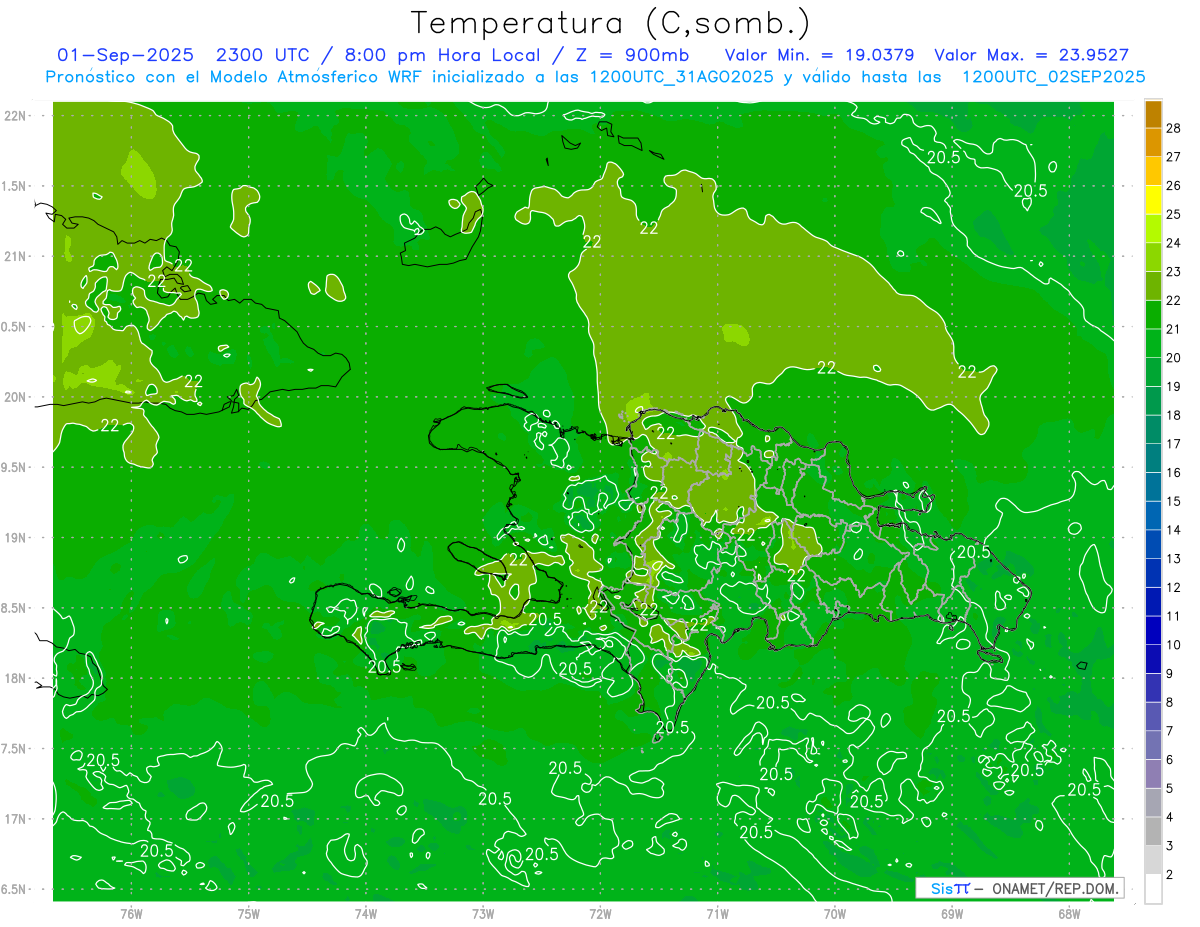Click the '73W' longitude axis label

click(483, 913)
